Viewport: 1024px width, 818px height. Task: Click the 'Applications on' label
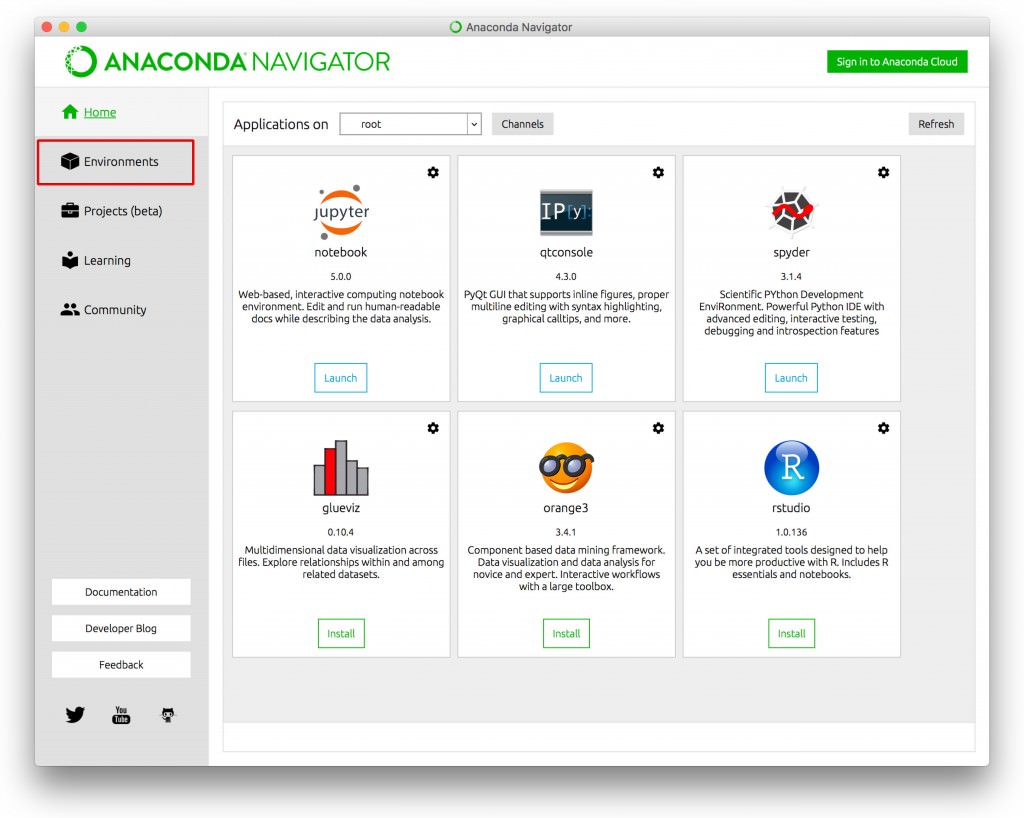(281, 124)
